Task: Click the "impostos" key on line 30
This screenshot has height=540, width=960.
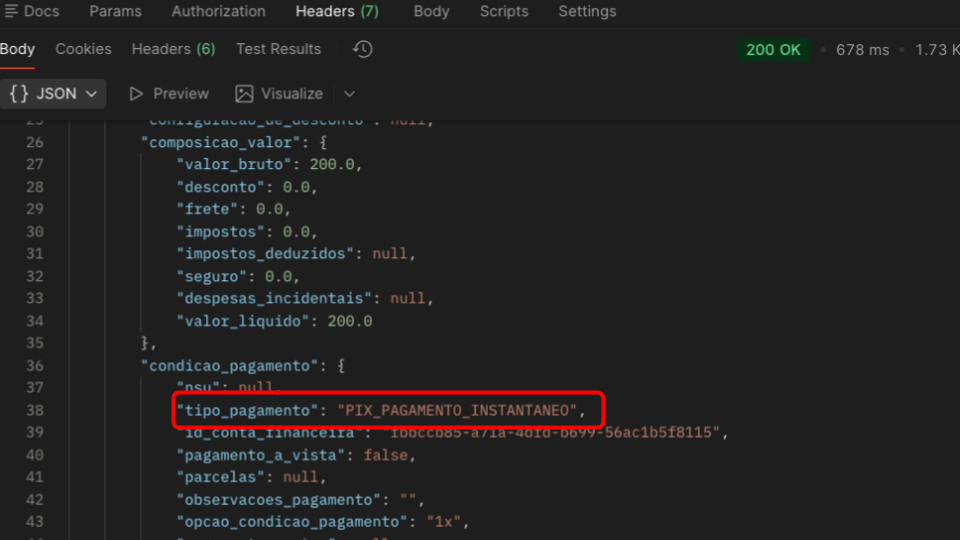Action: click(220, 232)
